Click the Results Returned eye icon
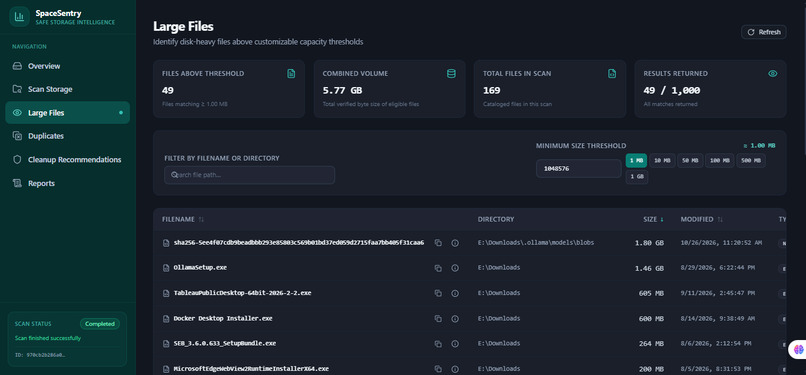Viewport: 806px width, 375px height. 773,74
